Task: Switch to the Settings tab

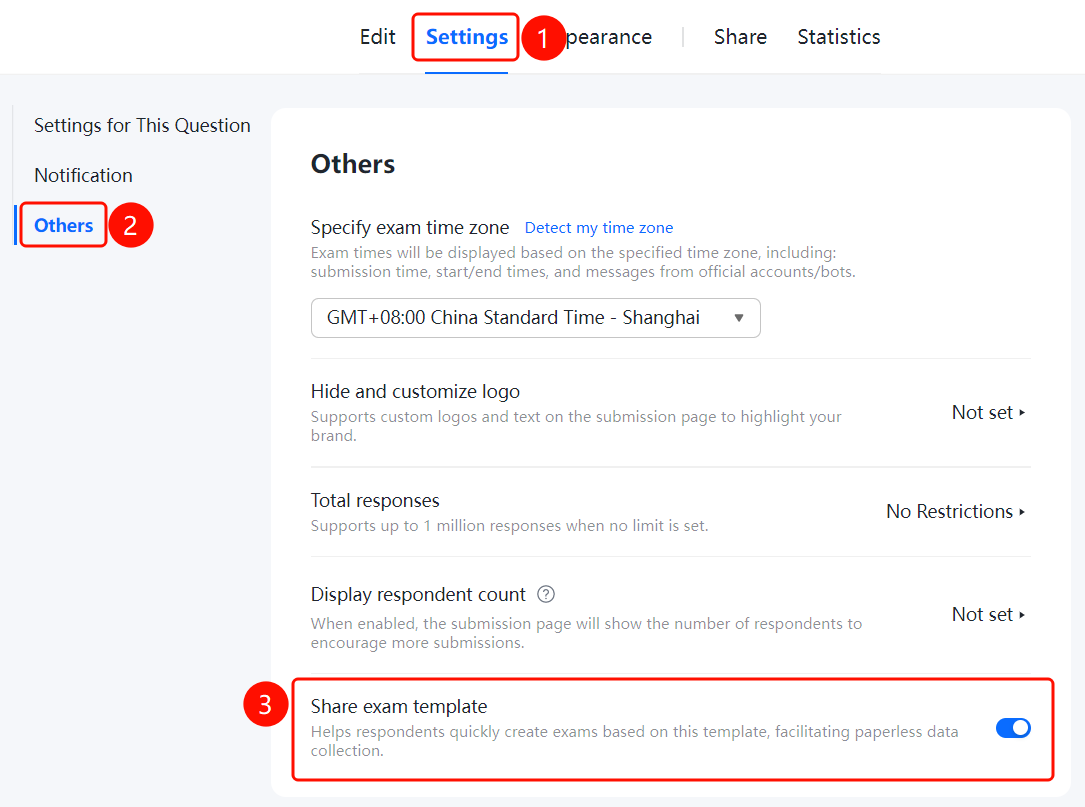Action: tap(466, 37)
